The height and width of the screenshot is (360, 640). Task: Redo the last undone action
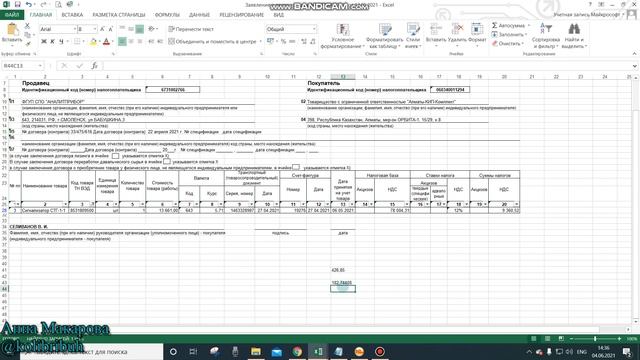tap(43, 4)
